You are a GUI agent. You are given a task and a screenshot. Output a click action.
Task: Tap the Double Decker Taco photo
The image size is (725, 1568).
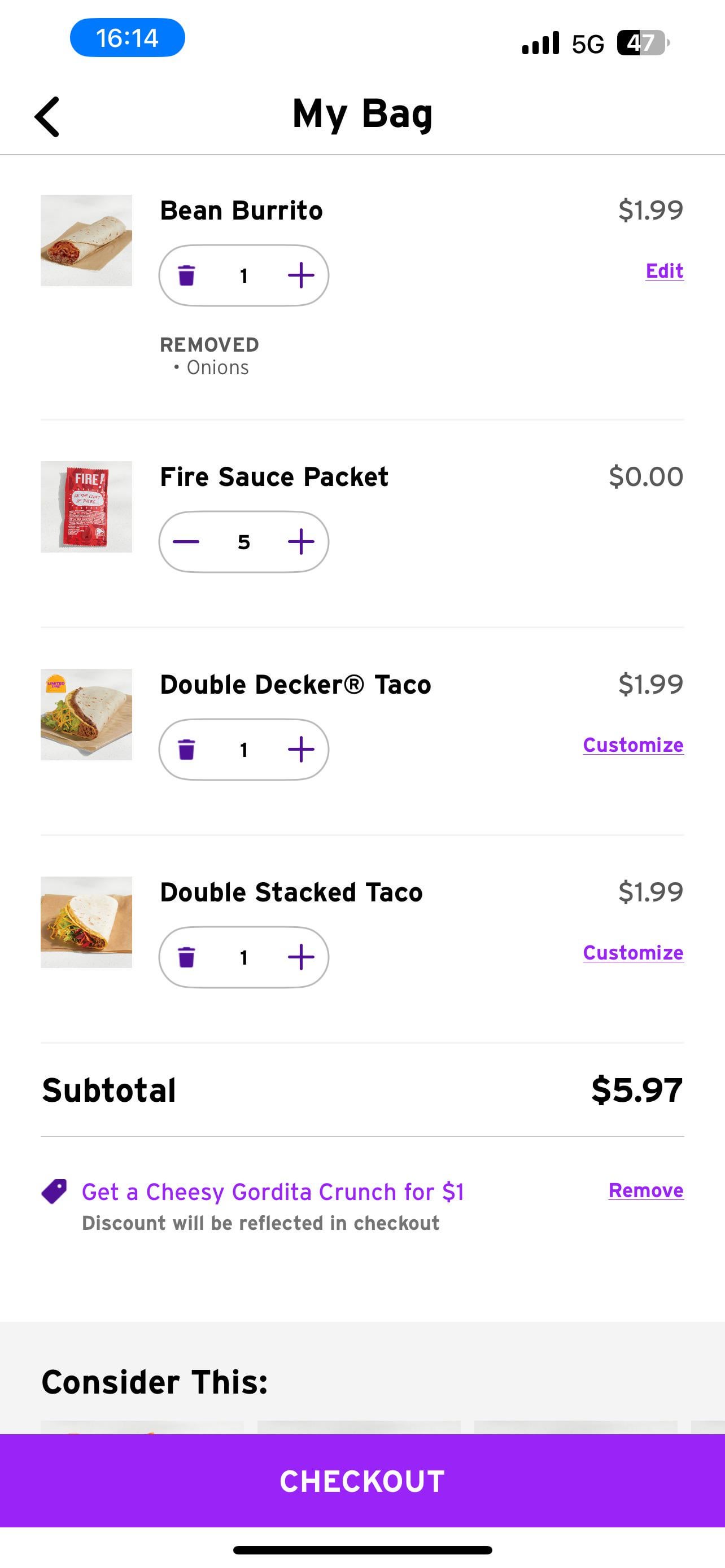pos(86,715)
